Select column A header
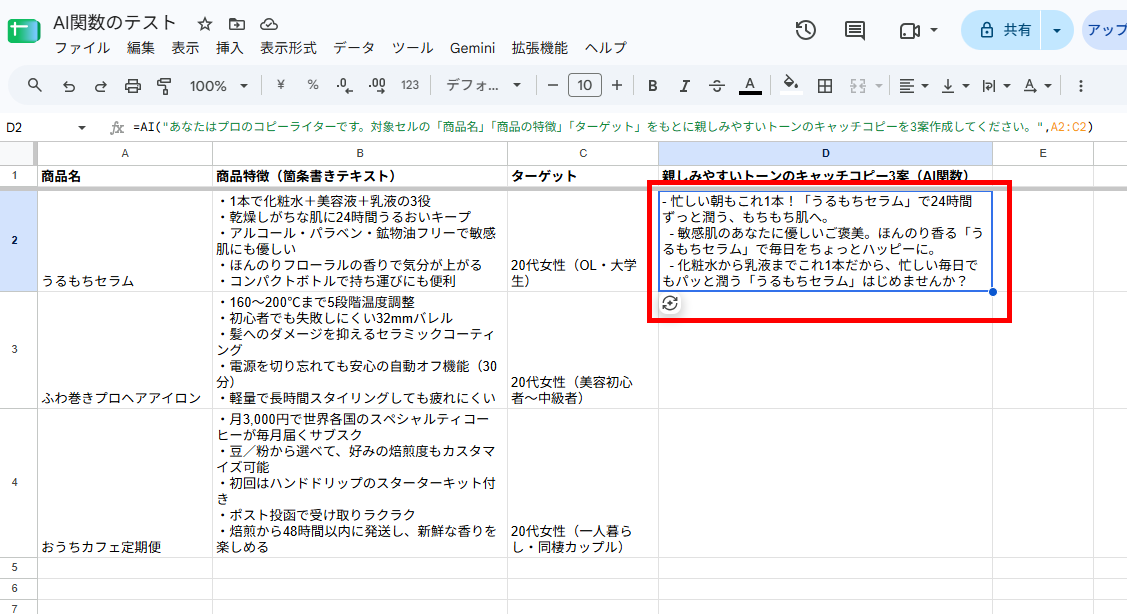The image size is (1127, 614). pos(125,153)
